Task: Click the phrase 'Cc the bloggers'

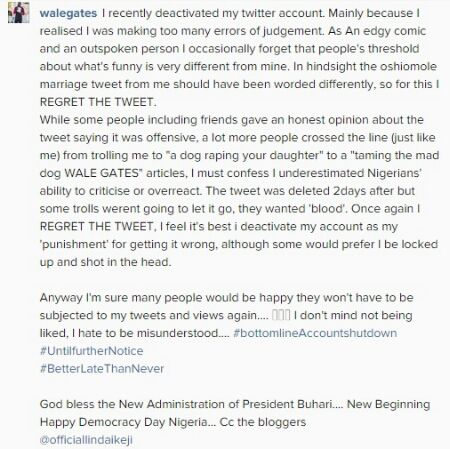Action: [x=263, y=422]
